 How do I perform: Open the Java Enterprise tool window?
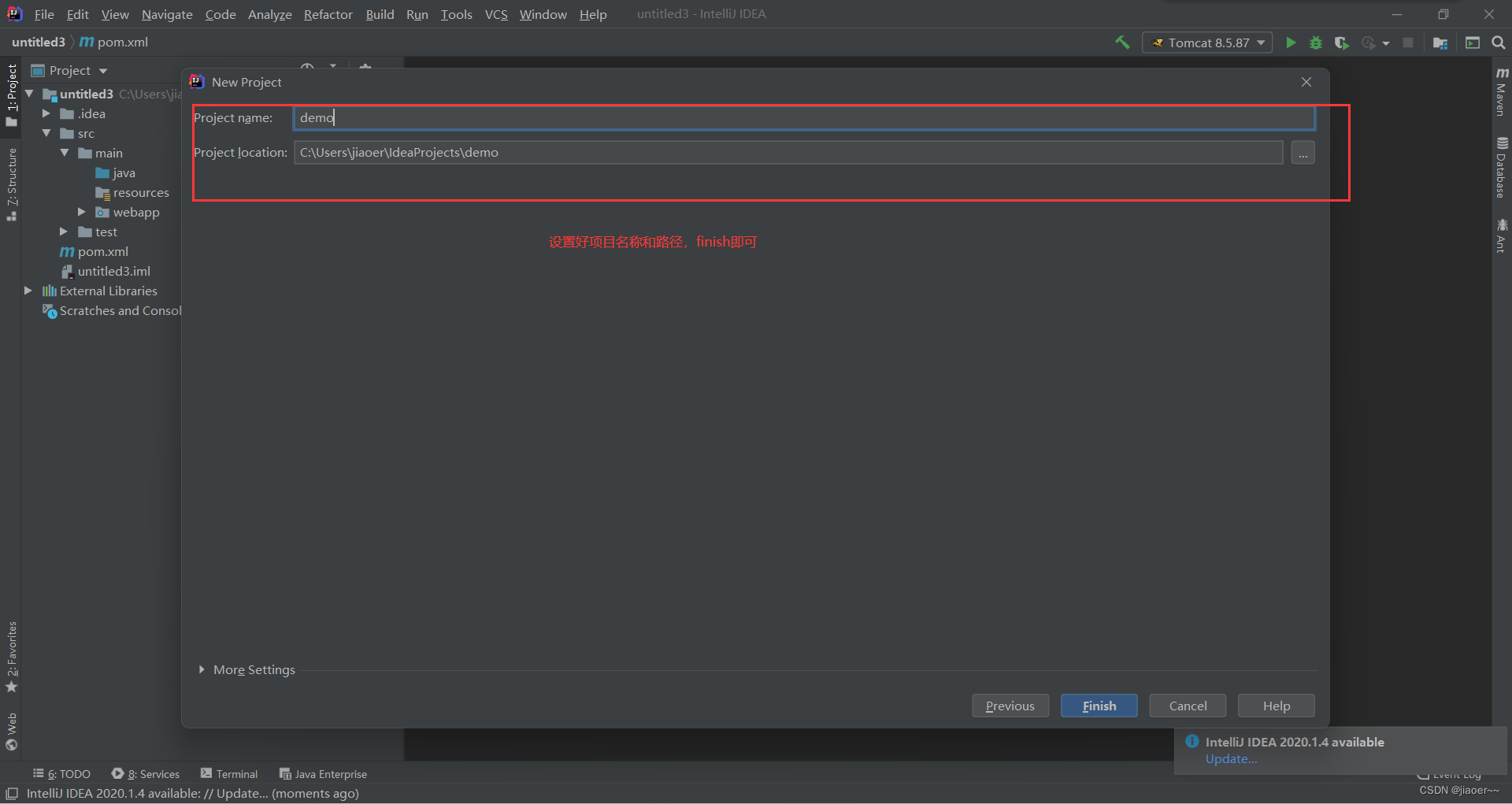pyautogui.click(x=323, y=774)
